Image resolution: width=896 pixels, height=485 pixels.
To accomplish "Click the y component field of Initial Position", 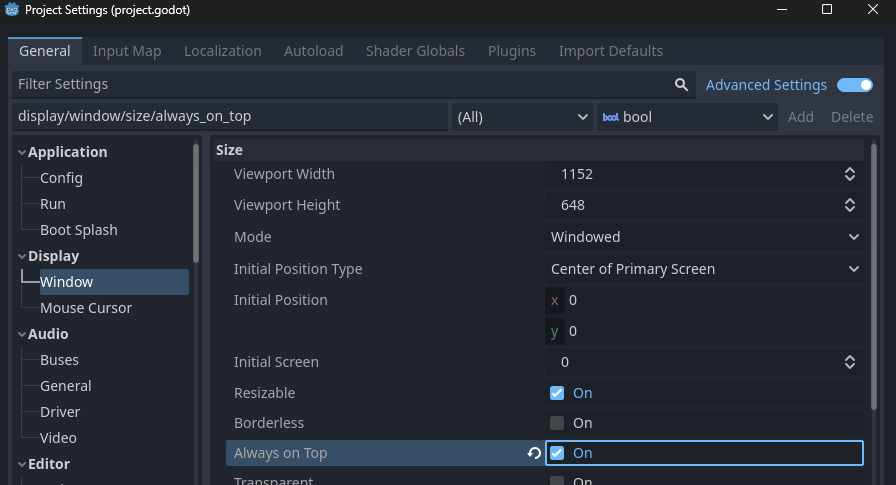I will tap(704, 331).
